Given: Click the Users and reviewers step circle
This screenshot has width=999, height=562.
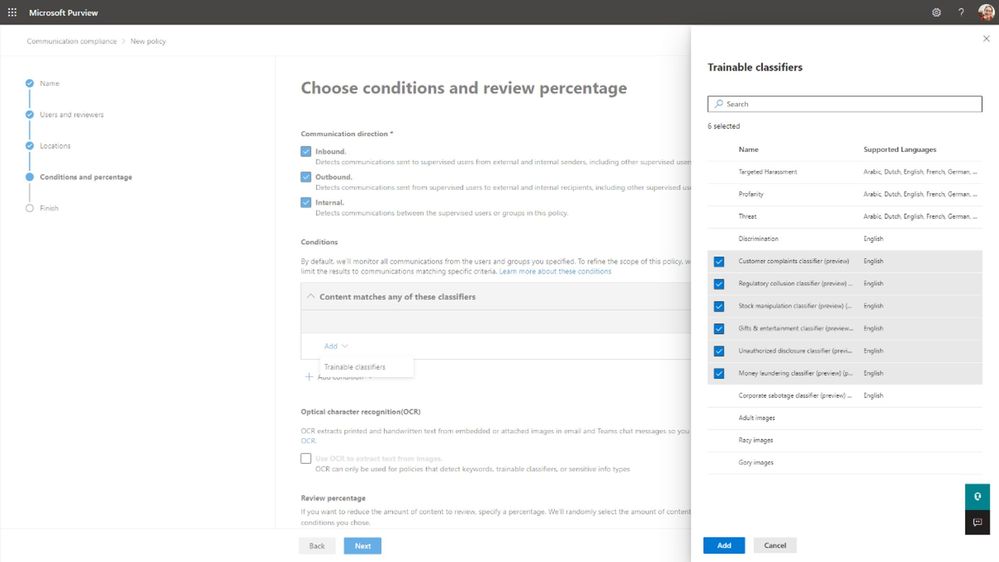Looking at the screenshot, I should point(29,115).
